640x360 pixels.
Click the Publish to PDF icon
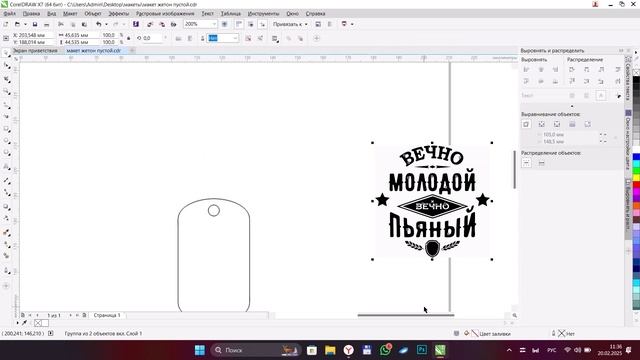[x=173, y=24]
